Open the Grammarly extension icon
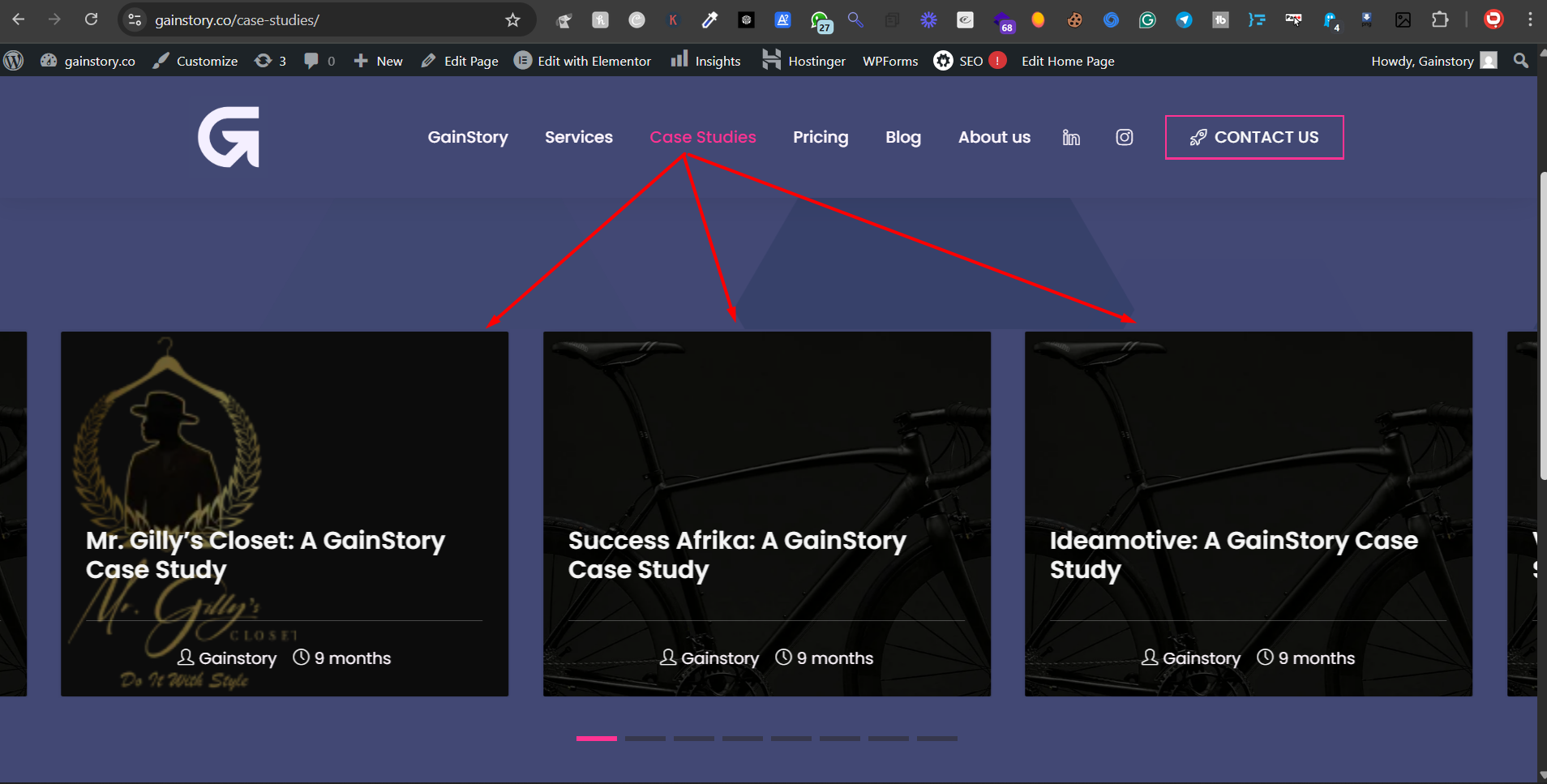The height and width of the screenshot is (784, 1547). [1147, 20]
